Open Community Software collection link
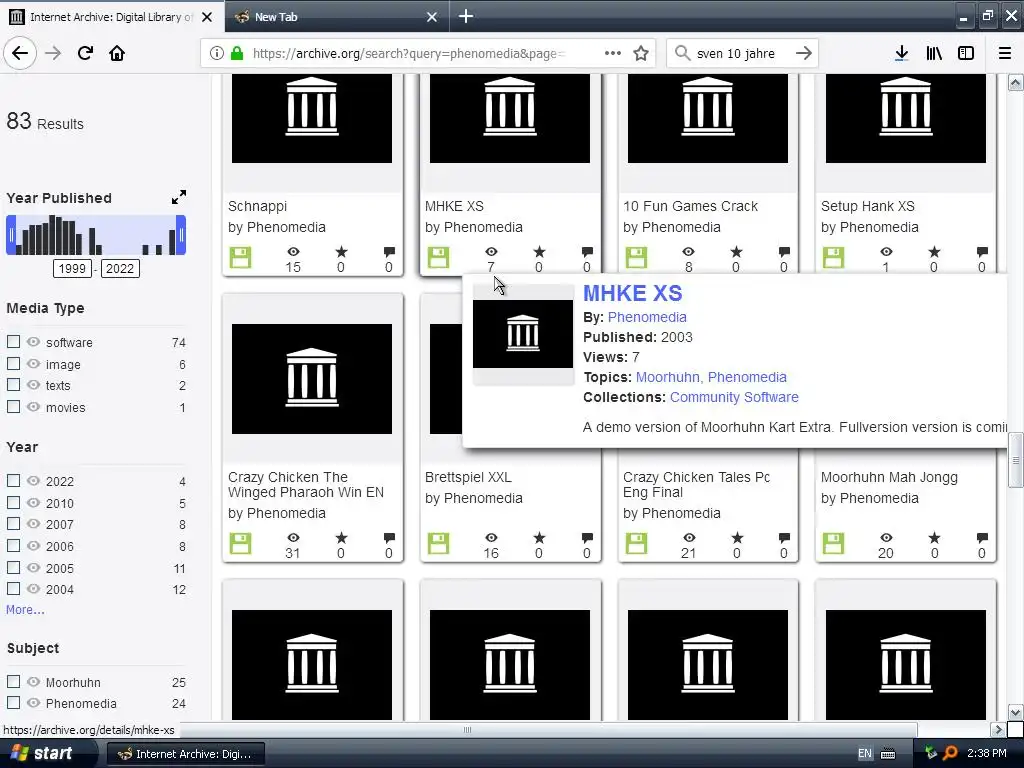The width and height of the screenshot is (1024, 768). 734,397
